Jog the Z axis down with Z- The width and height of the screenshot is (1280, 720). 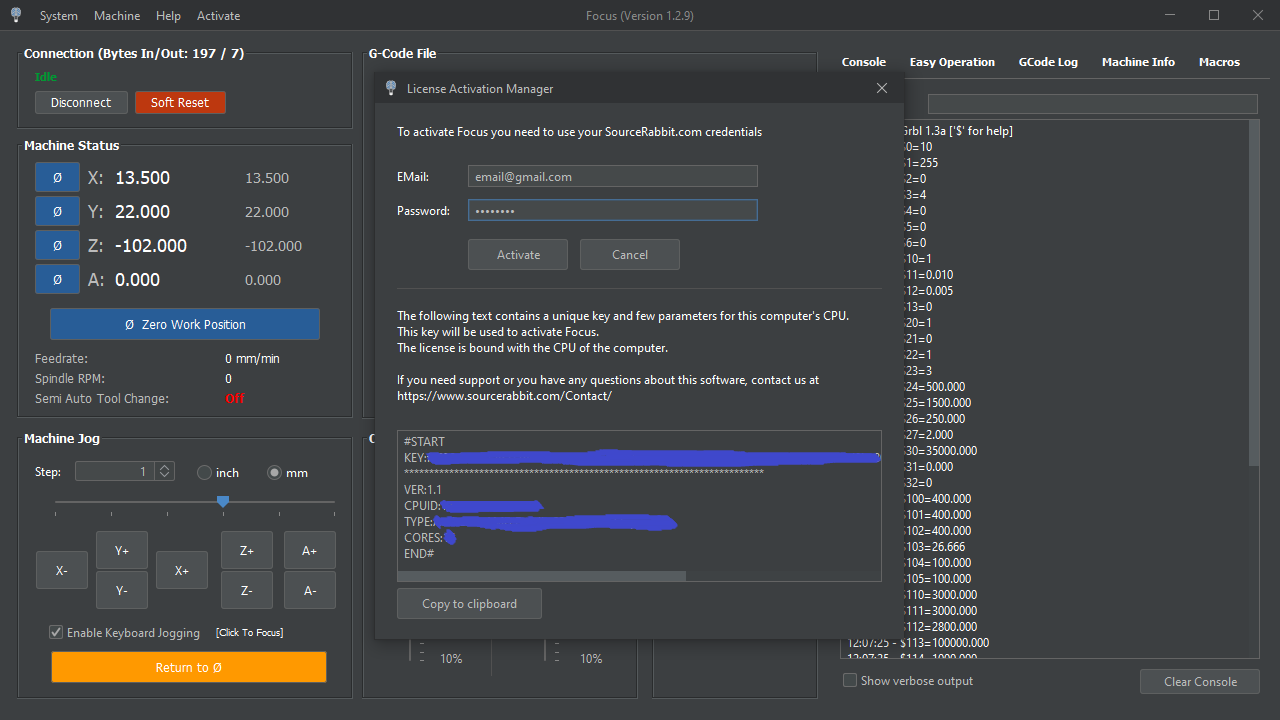coord(246,590)
